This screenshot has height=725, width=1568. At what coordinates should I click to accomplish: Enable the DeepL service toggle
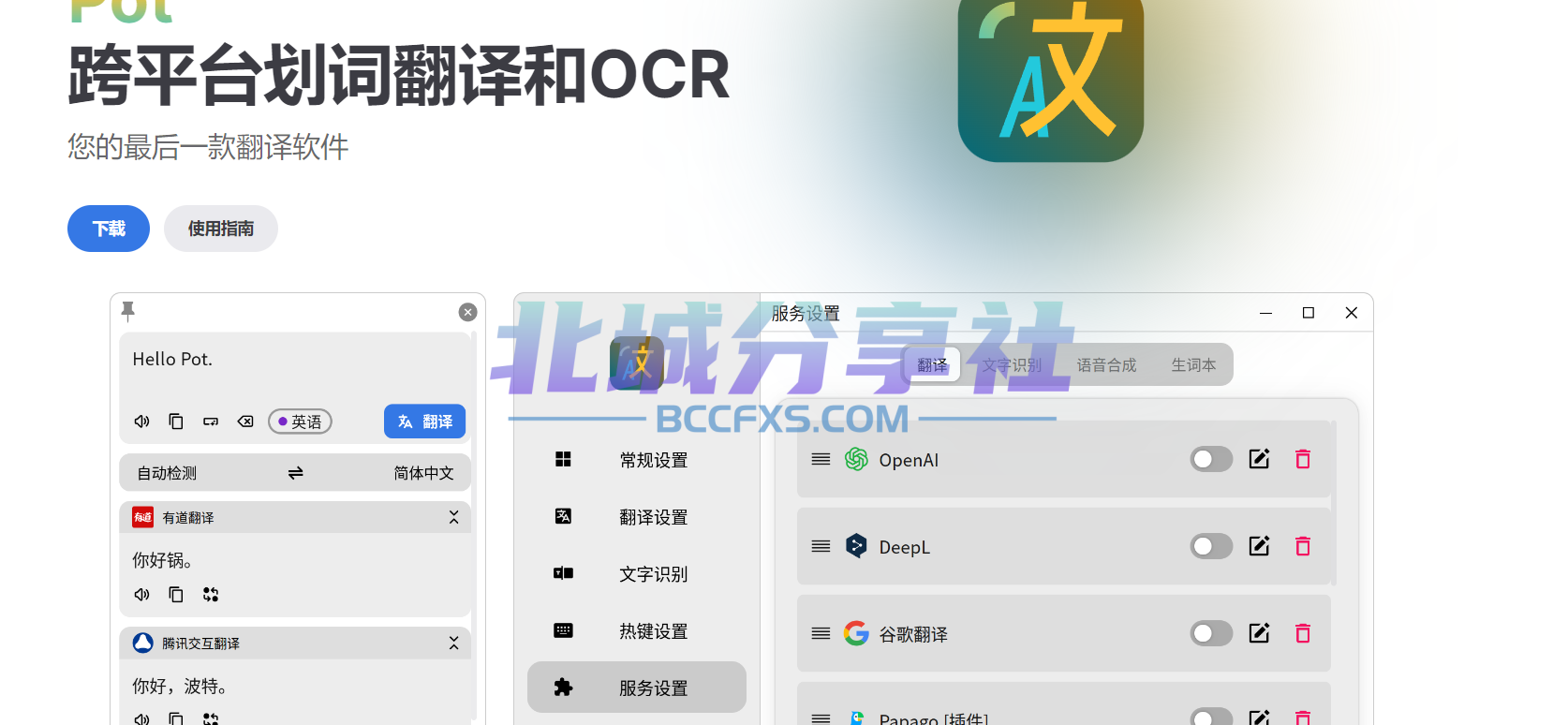(1211, 546)
